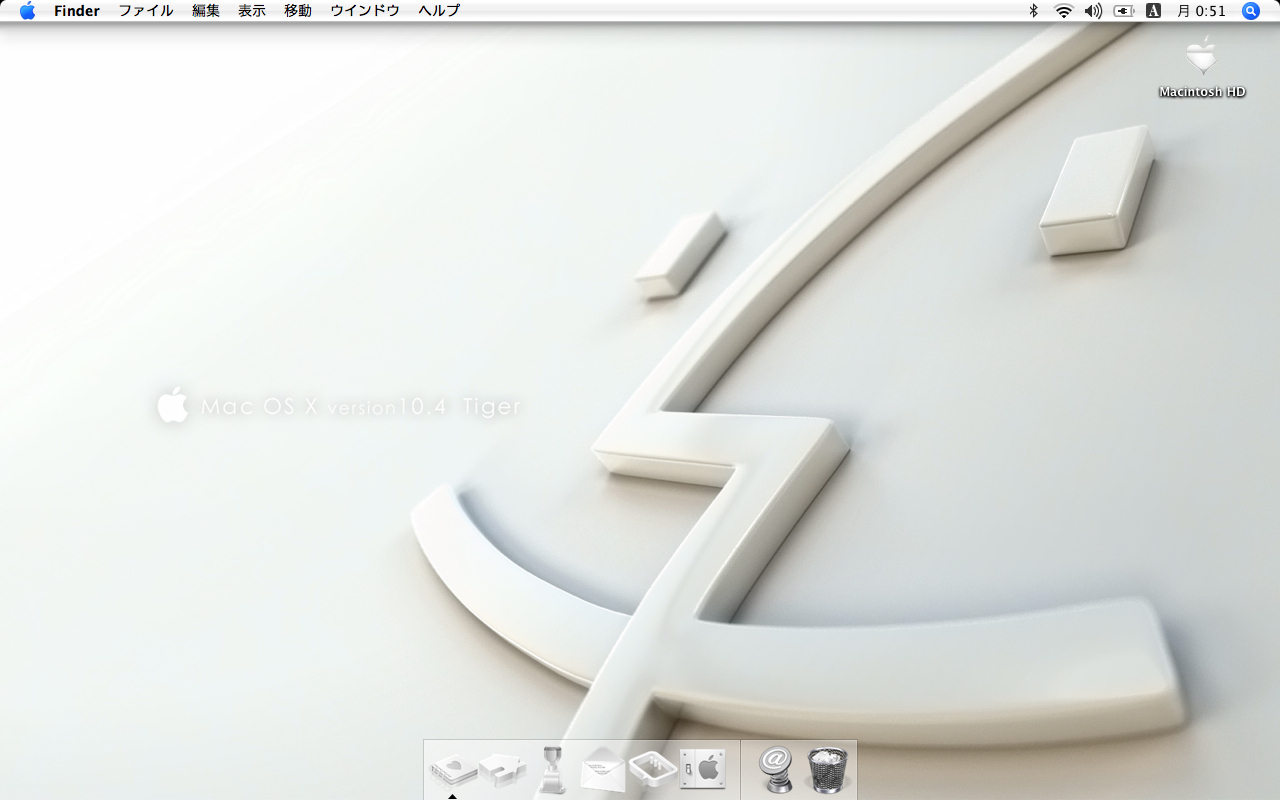Open the Wi-Fi status menu
The image size is (1280, 800).
click(1063, 11)
